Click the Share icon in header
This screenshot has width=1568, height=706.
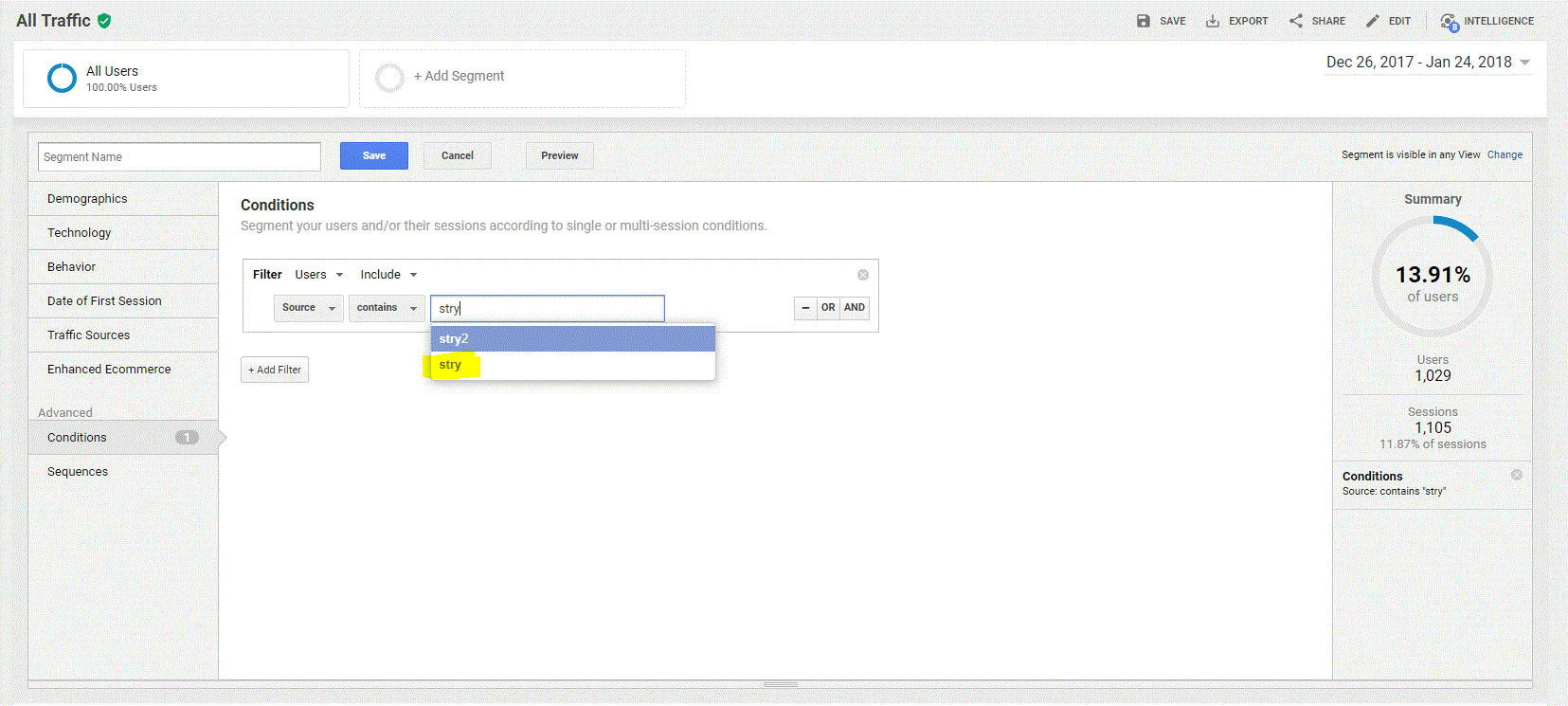(1295, 21)
